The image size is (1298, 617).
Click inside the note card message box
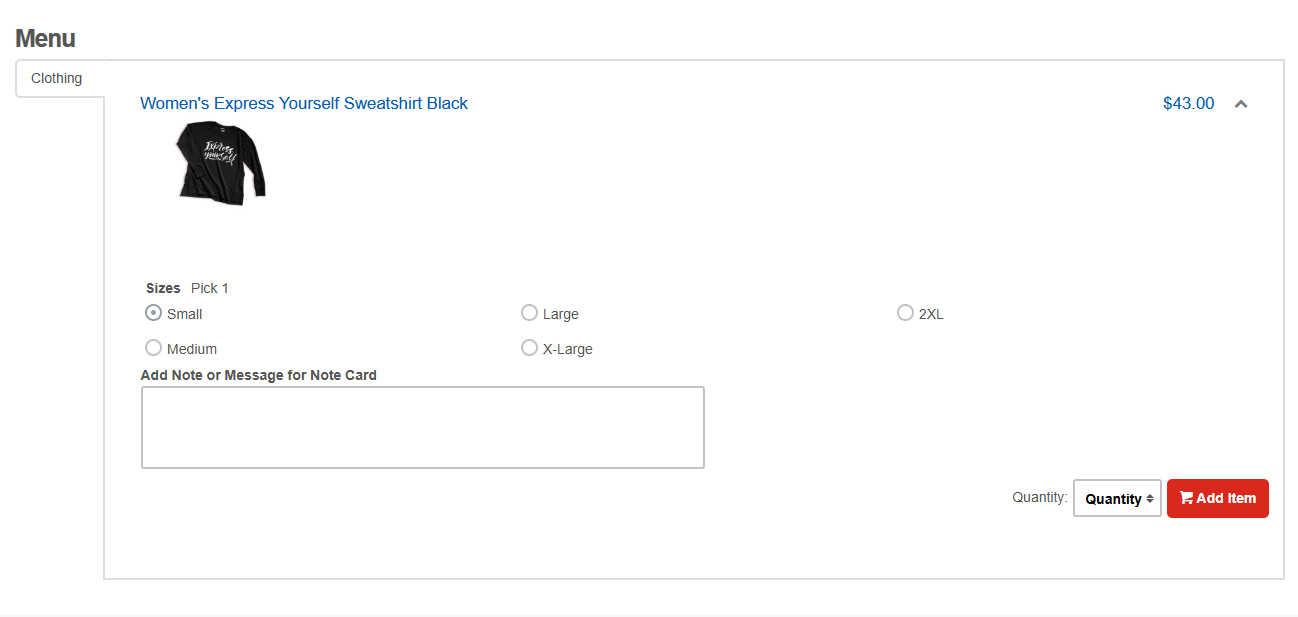pyautogui.click(x=422, y=426)
